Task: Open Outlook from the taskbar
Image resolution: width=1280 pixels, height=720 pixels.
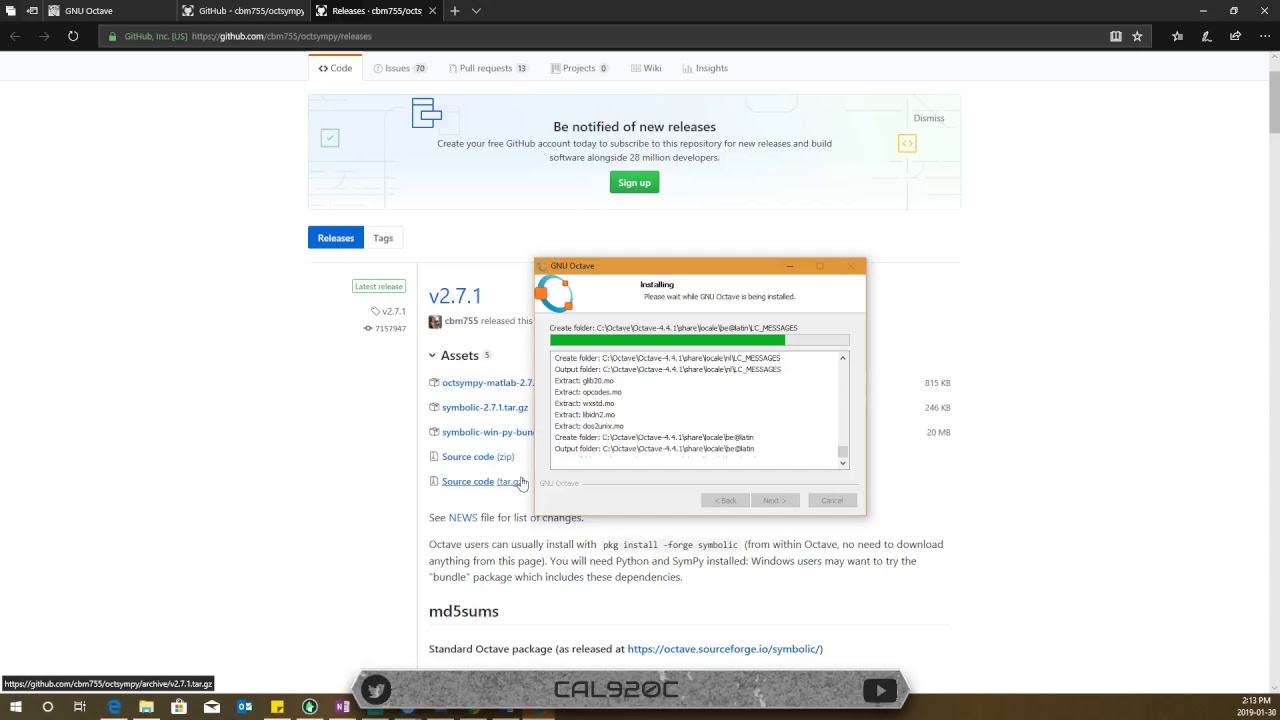Action: point(244,707)
